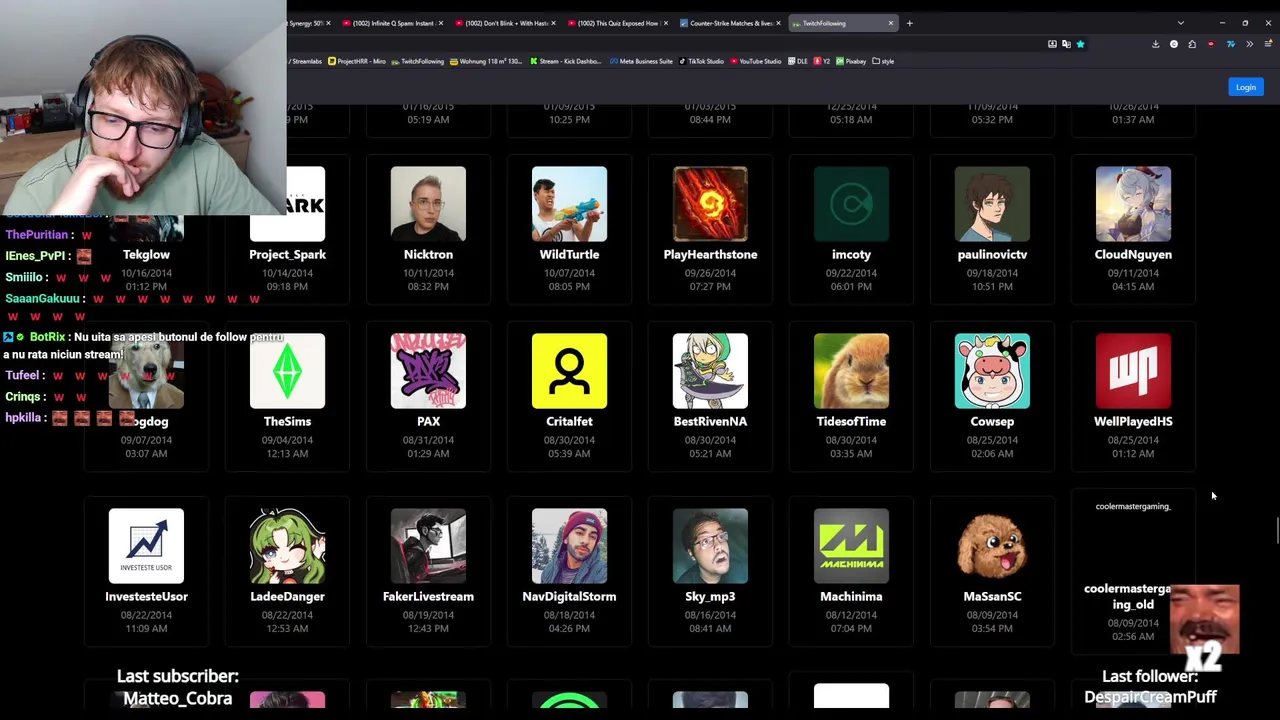Screen dimensions: 1280x720
Task: Open the DLE bookmark
Action: pos(798,61)
